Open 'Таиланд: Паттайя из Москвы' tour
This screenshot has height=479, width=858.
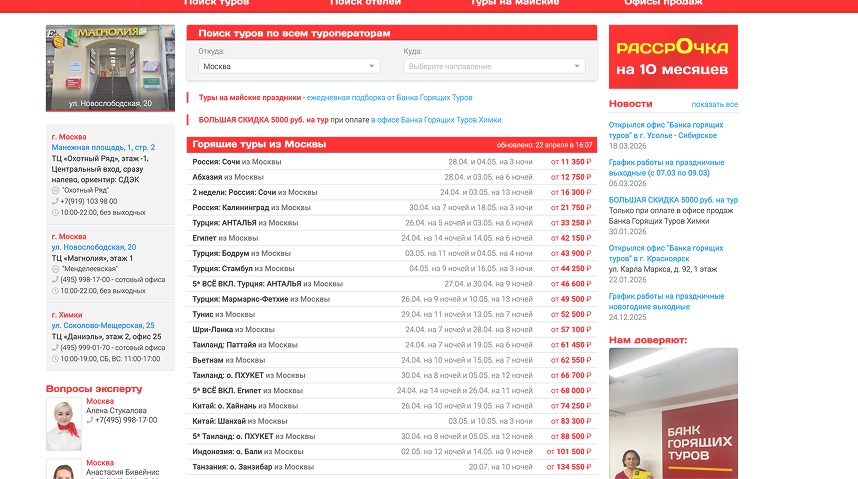tap(392, 345)
